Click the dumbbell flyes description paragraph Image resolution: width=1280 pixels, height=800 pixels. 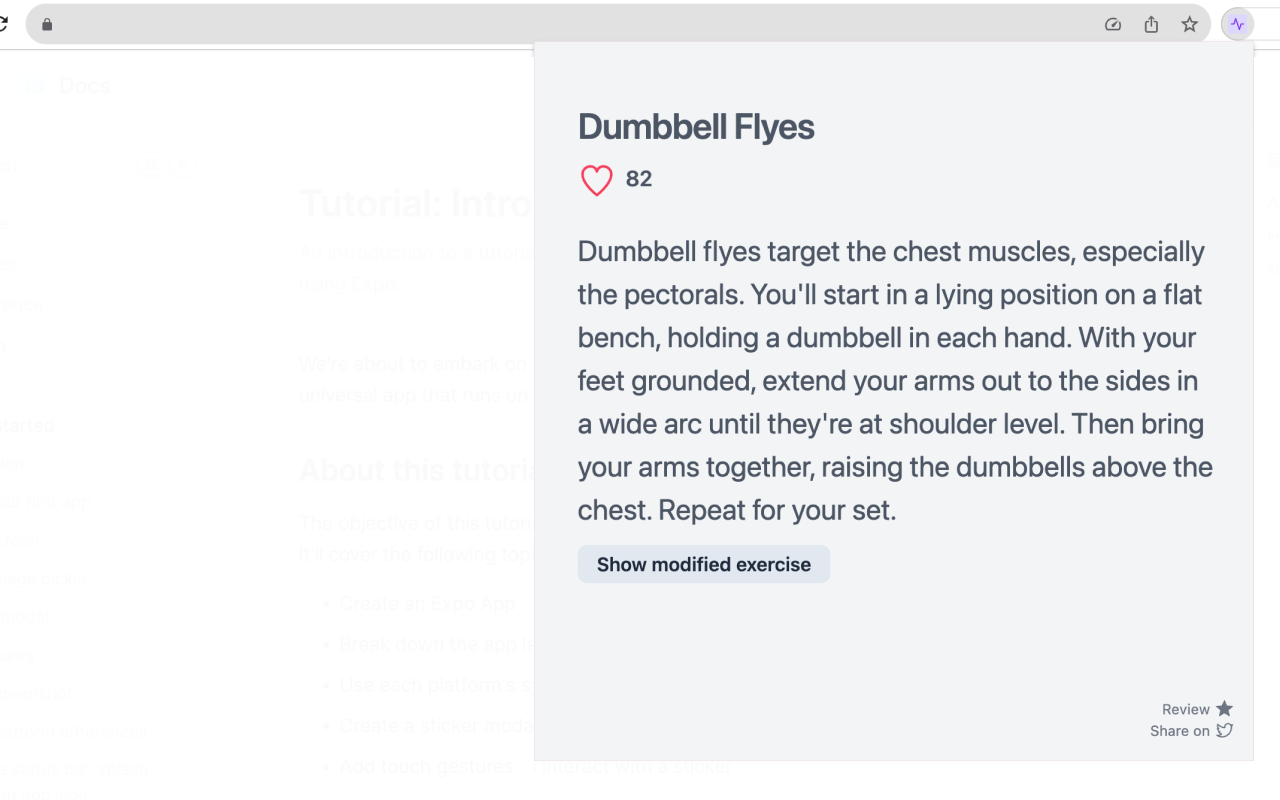(894, 380)
